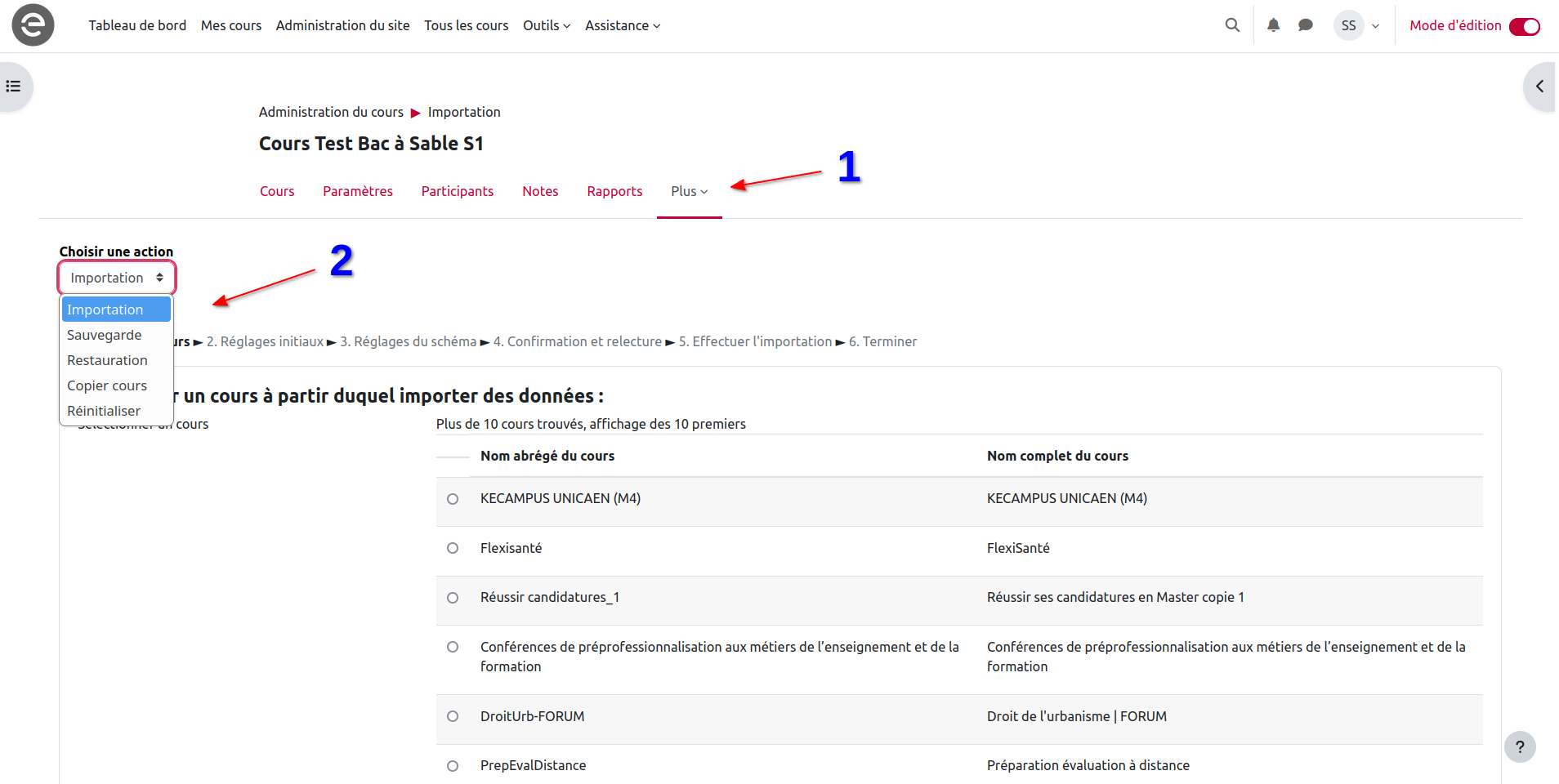The height and width of the screenshot is (784, 1559).
Task: Click the SS user avatar
Action: click(x=1348, y=25)
